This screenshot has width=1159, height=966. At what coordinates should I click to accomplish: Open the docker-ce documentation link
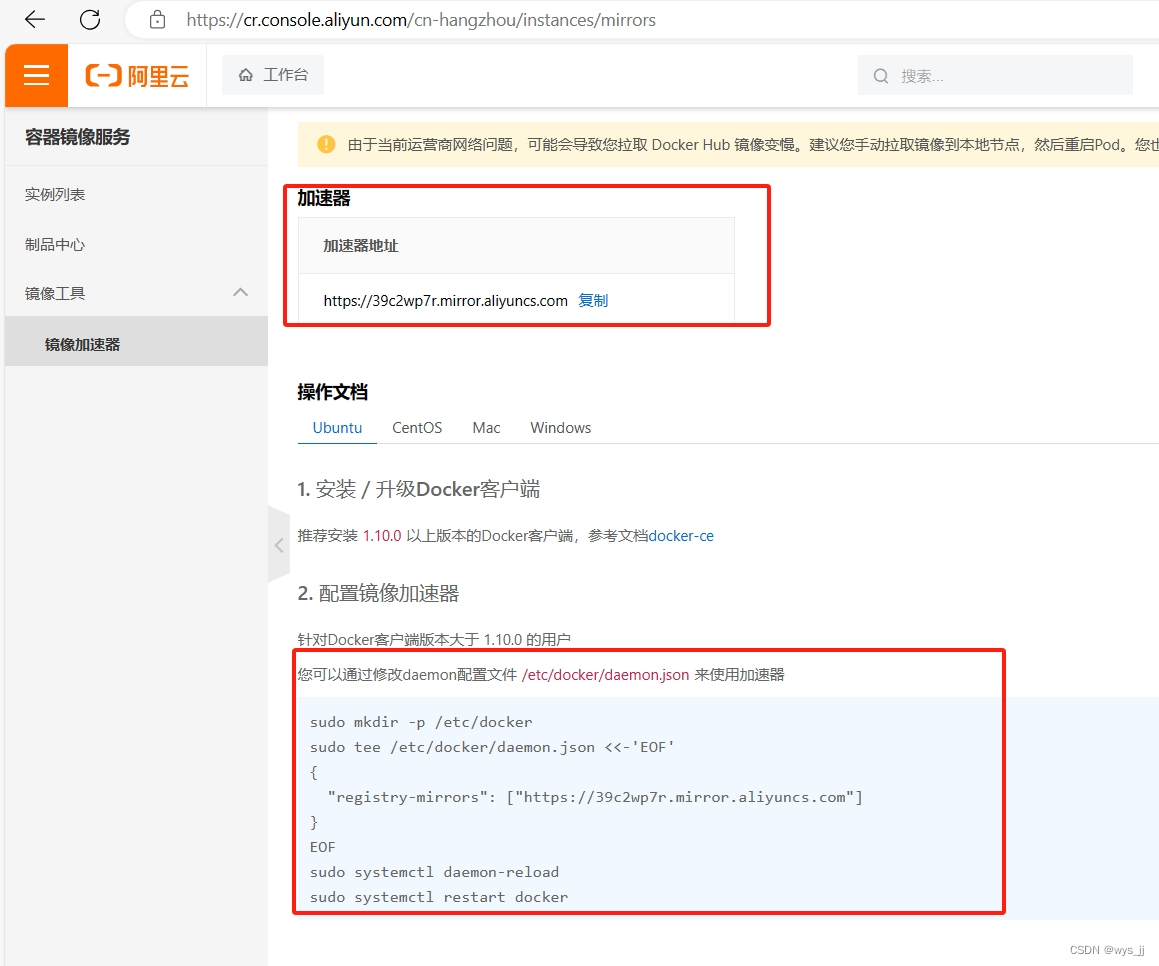[681, 536]
